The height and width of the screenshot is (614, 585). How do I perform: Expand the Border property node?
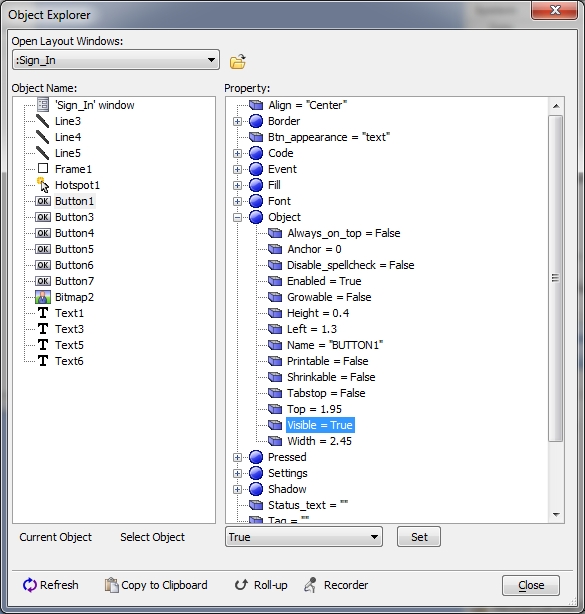point(237,121)
